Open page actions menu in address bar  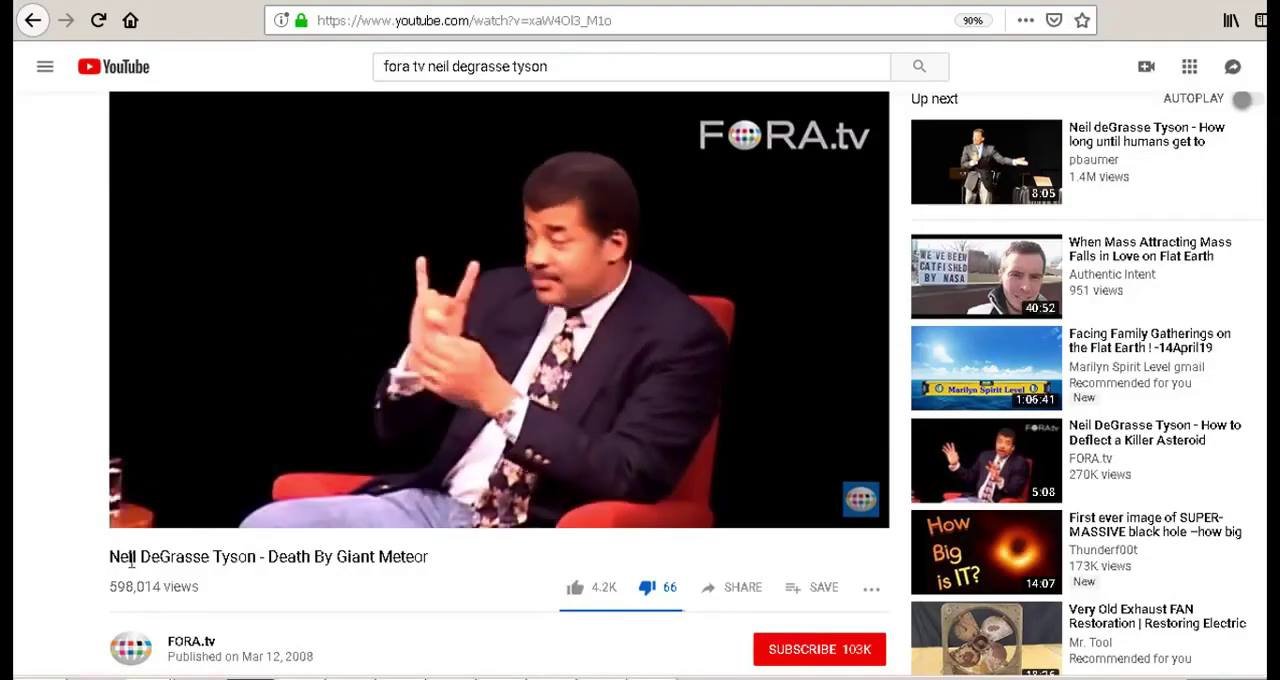click(x=1025, y=20)
